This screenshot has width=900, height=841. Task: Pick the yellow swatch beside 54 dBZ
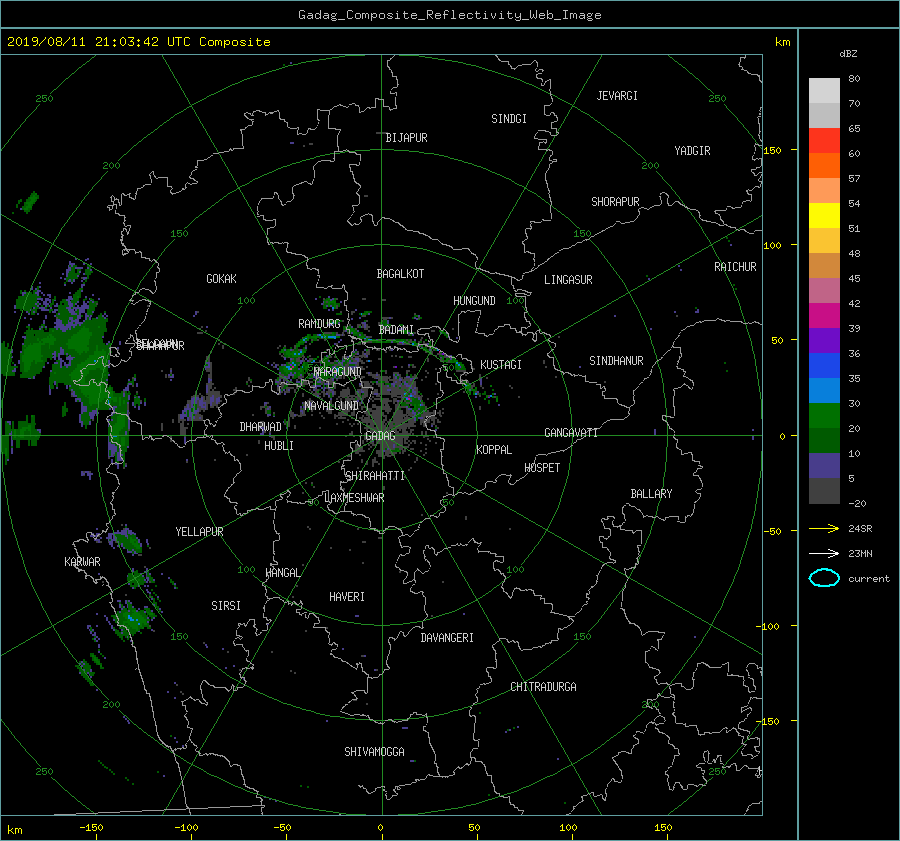(x=824, y=215)
